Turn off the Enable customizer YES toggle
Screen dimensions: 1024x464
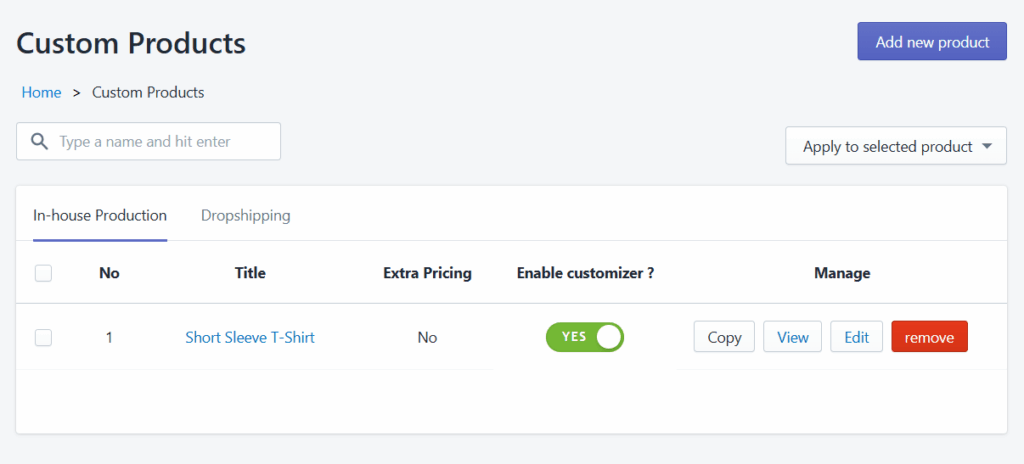(585, 337)
